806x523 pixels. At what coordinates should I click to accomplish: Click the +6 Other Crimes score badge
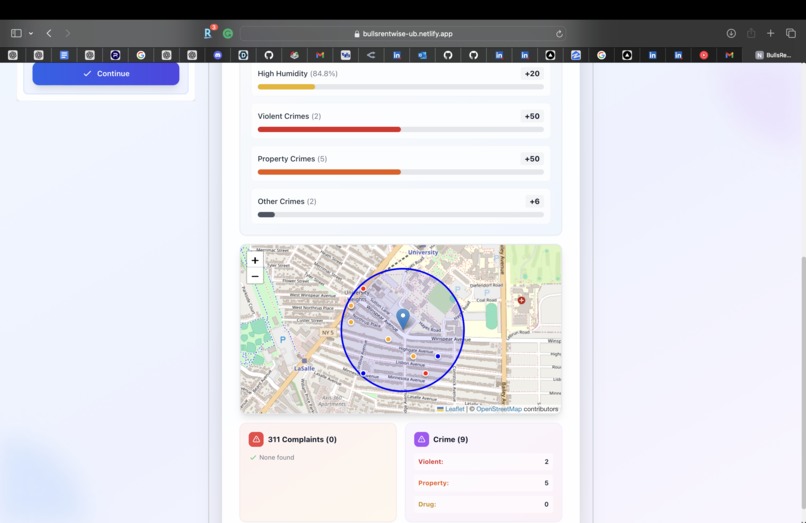[x=535, y=202]
